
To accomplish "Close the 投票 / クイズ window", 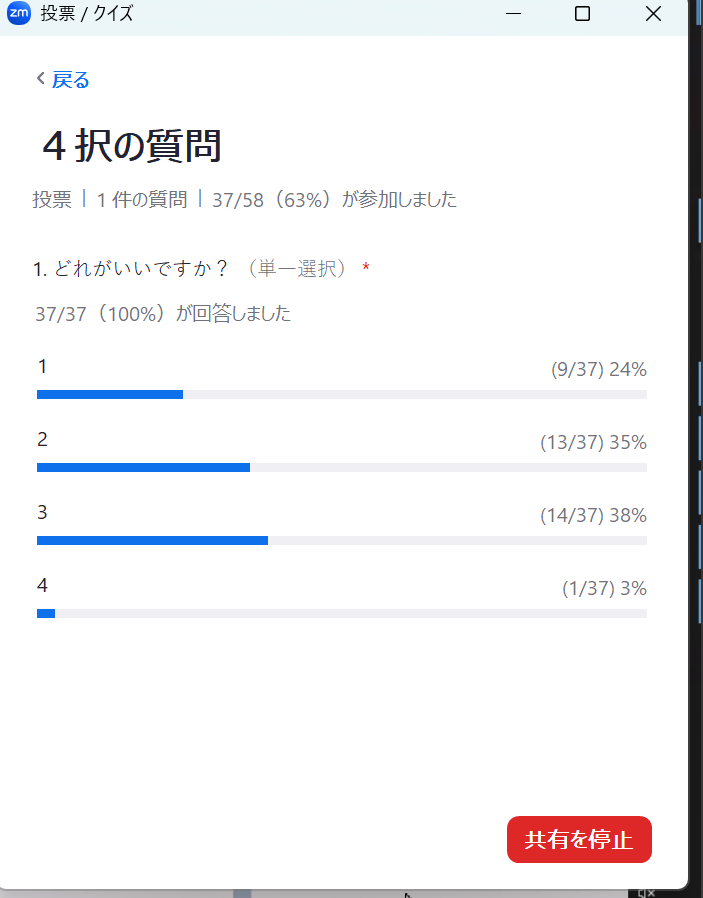I will pyautogui.click(x=653, y=14).
